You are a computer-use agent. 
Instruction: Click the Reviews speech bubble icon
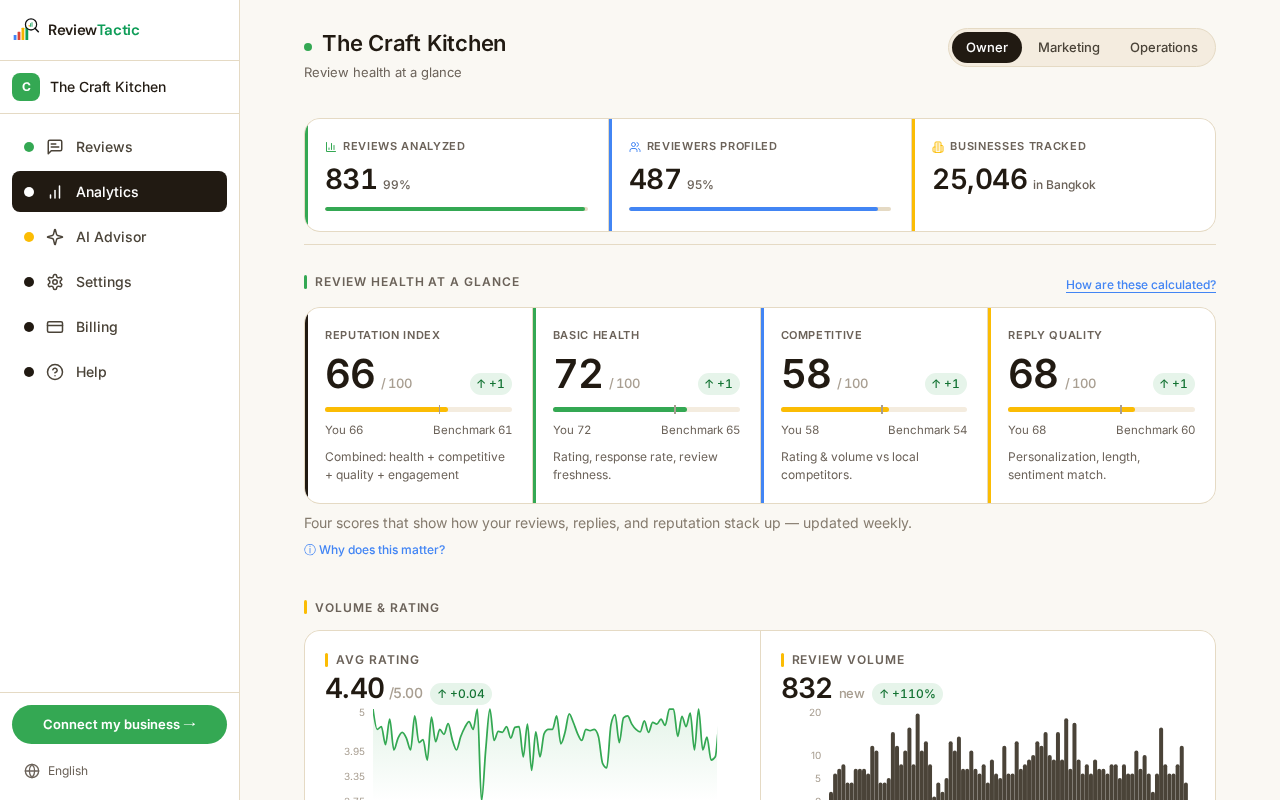pos(55,147)
